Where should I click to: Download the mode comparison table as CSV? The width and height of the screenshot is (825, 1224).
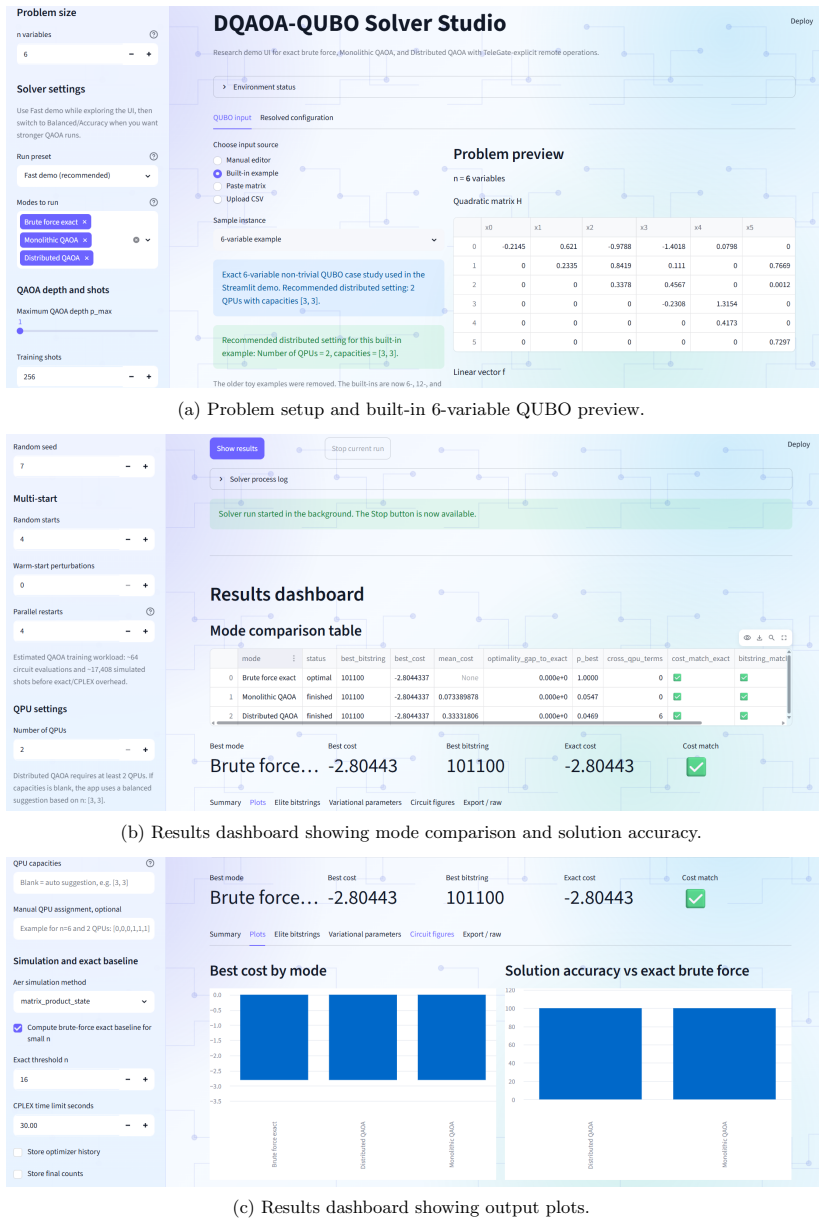point(759,637)
